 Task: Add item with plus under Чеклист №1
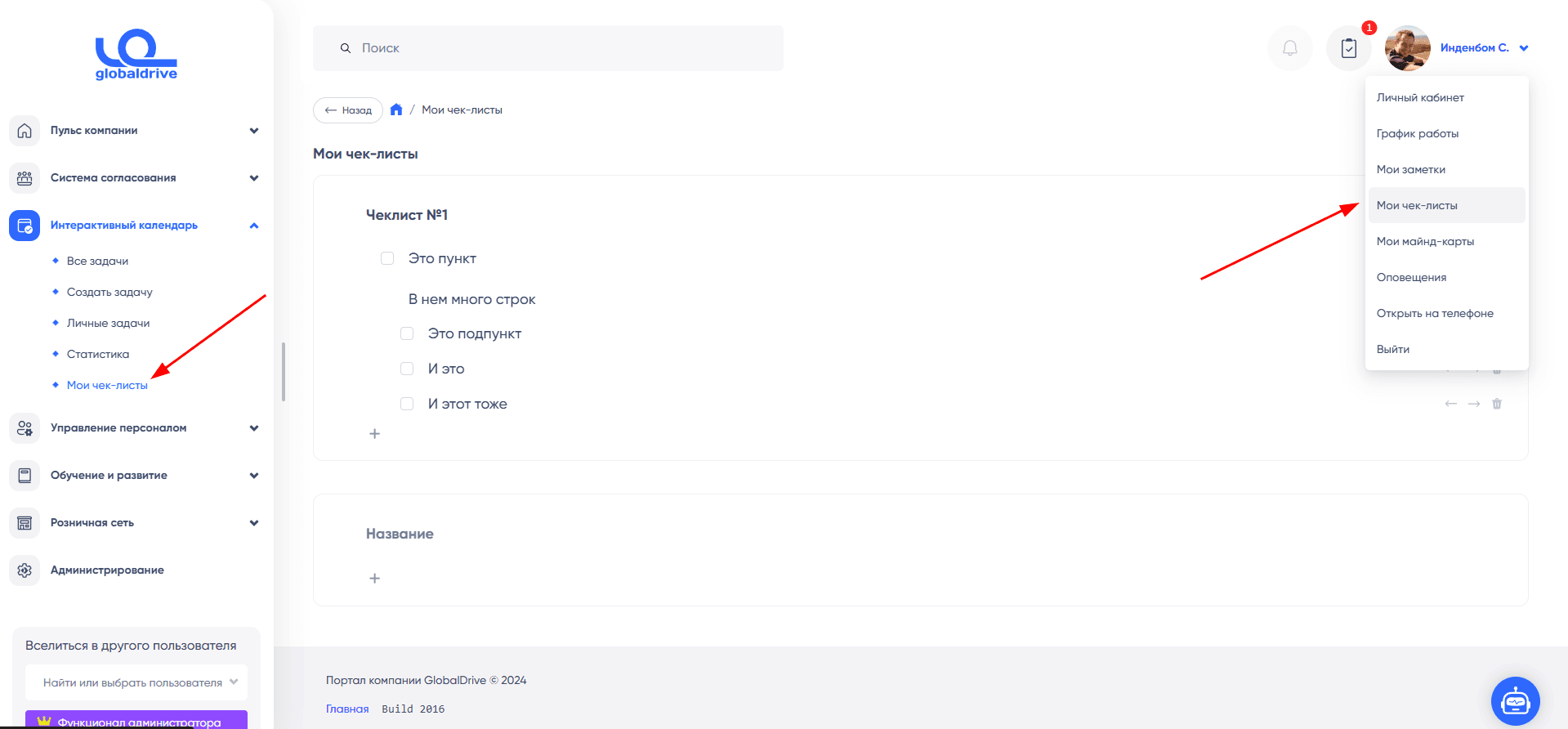click(x=374, y=434)
